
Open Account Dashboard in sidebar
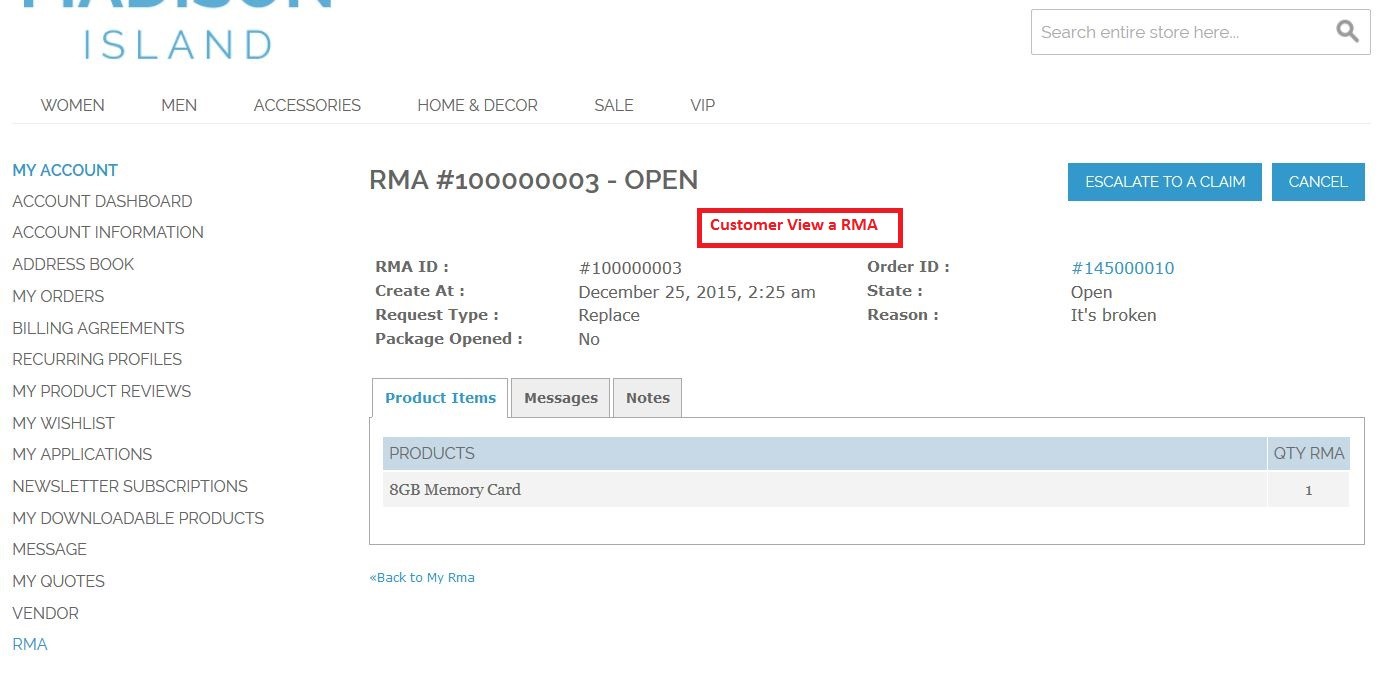(x=102, y=201)
